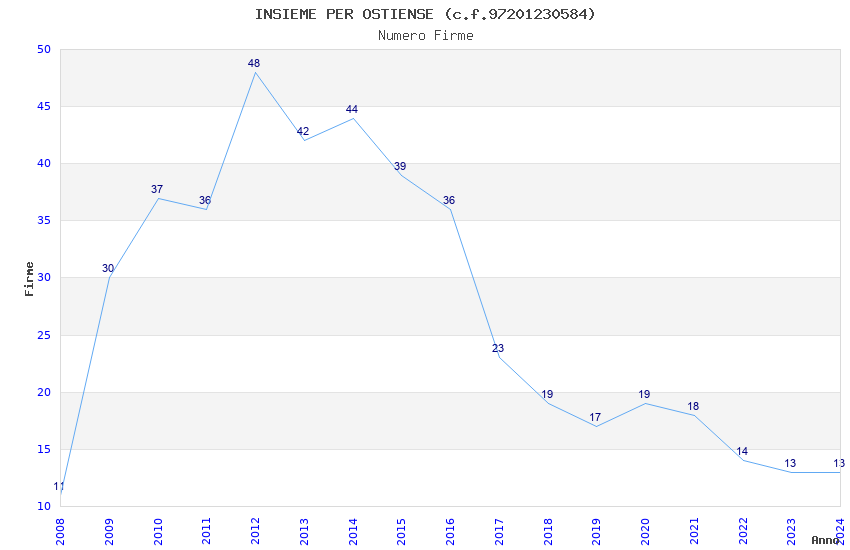This screenshot has height=550, width=850.
Task: Click the data label 14 for 2022
Action: coord(742,451)
